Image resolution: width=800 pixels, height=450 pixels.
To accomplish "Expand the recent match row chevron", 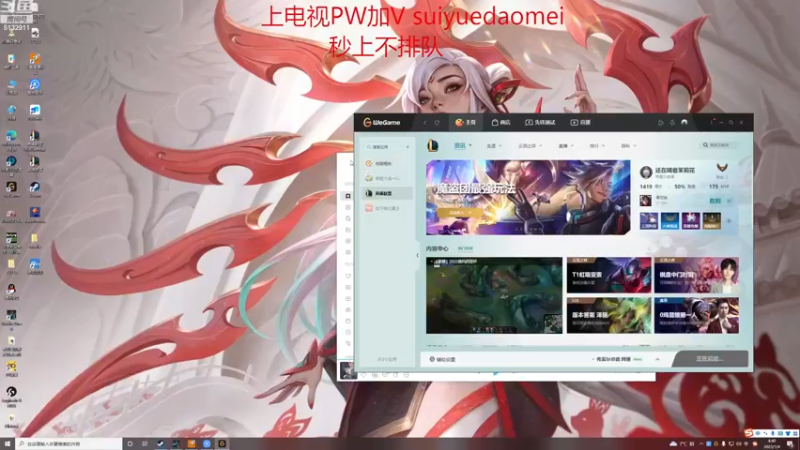I will pos(729,201).
